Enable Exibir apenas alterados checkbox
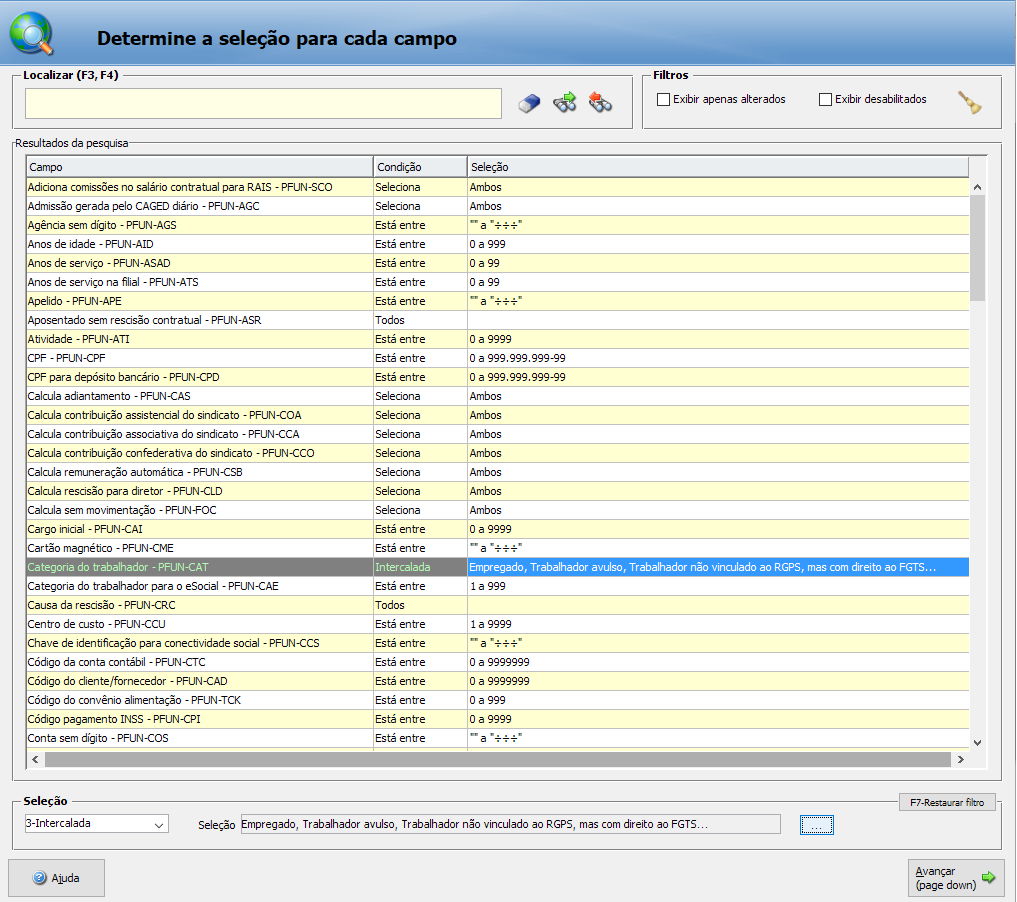This screenshot has width=1017, height=902. [x=663, y=100]
